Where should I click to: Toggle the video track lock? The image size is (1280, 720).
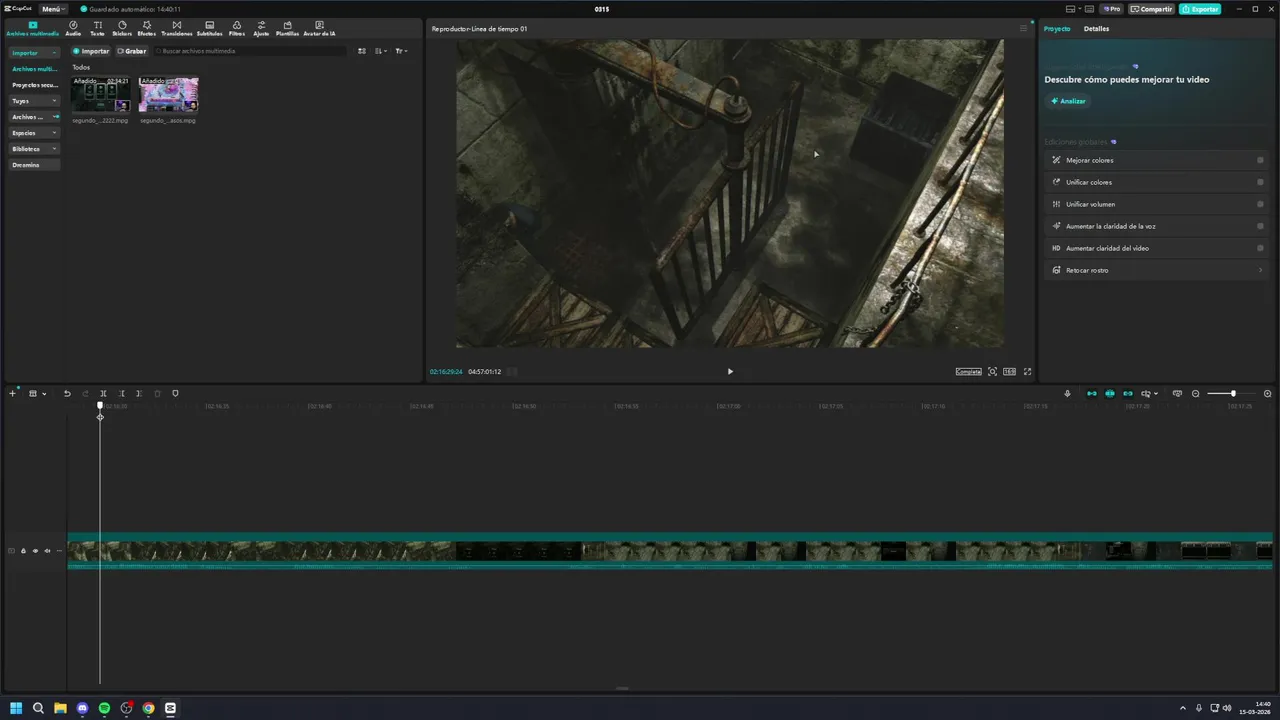(23, 551)
